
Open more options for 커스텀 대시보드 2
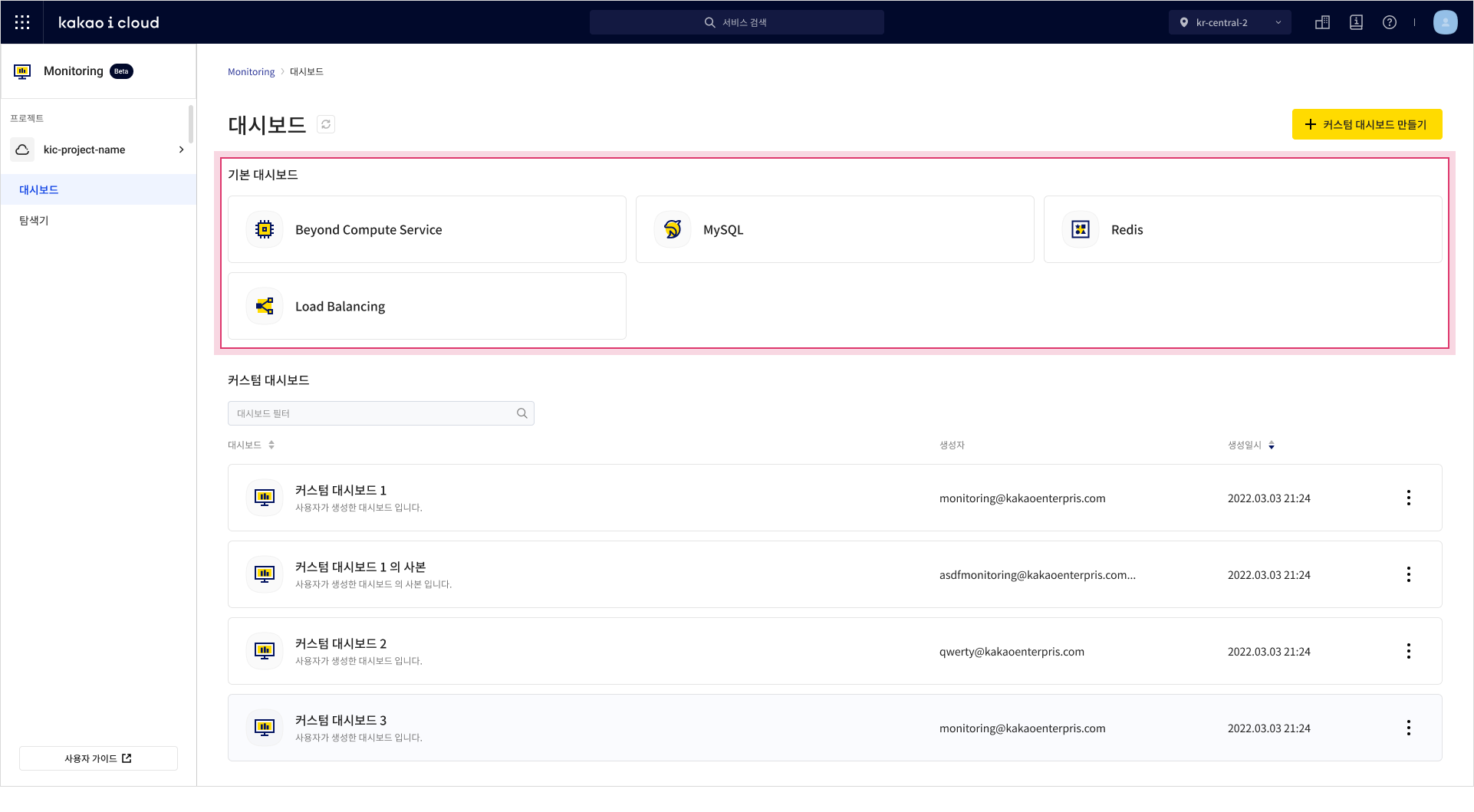coord(1409,651)
